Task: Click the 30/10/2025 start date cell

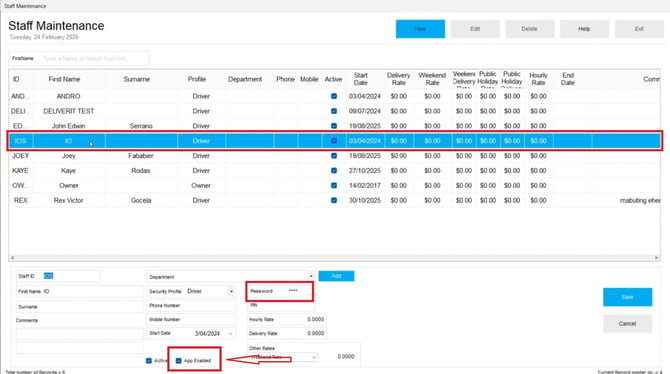Action: coord(364,200)
